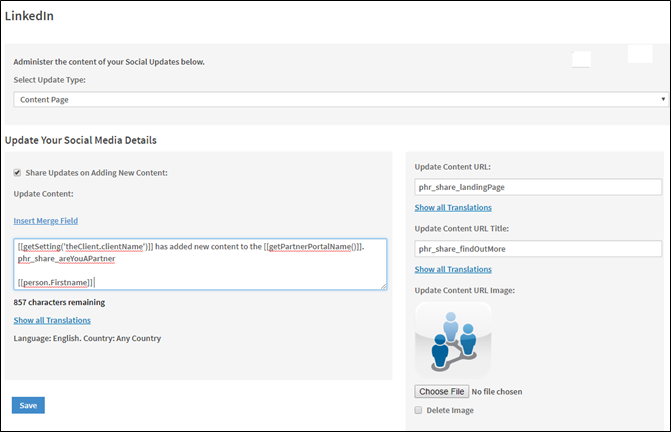The image size is (671, 432).
Task: Click the Choose File button
Action: (442, 391)
